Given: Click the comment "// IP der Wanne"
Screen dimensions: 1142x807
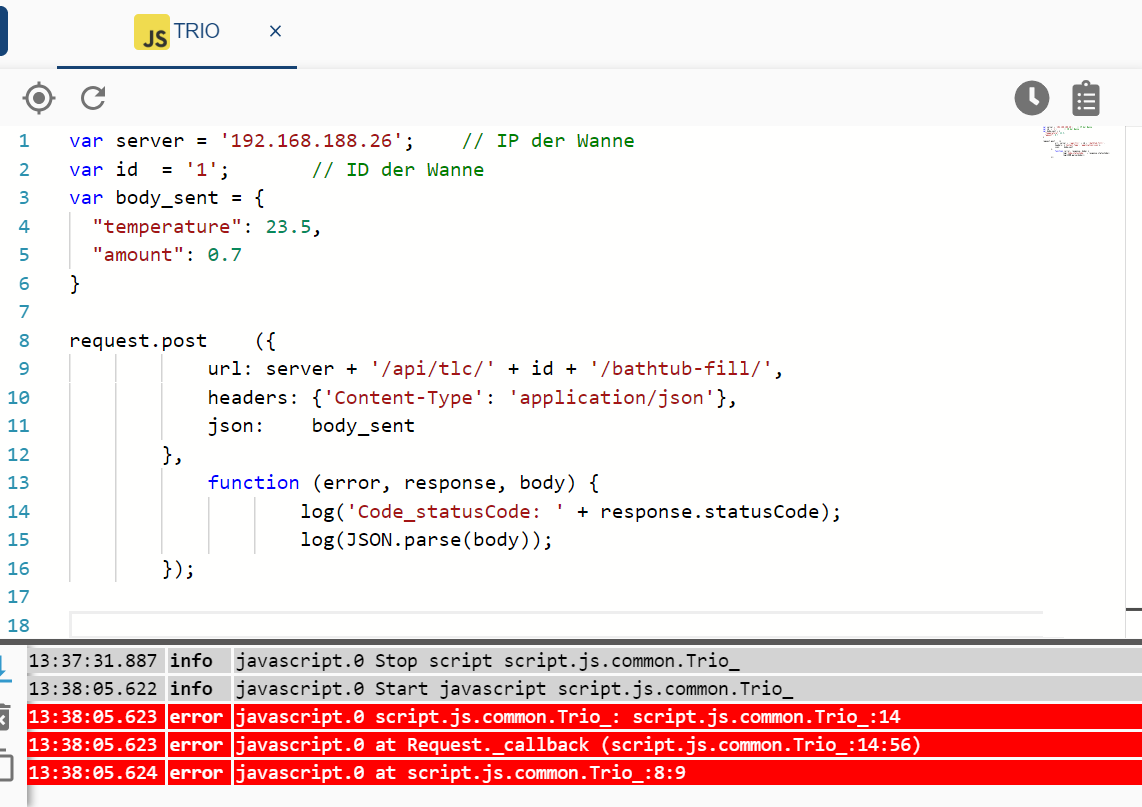Looking at the screenshot, I should [x=548, y=141].
